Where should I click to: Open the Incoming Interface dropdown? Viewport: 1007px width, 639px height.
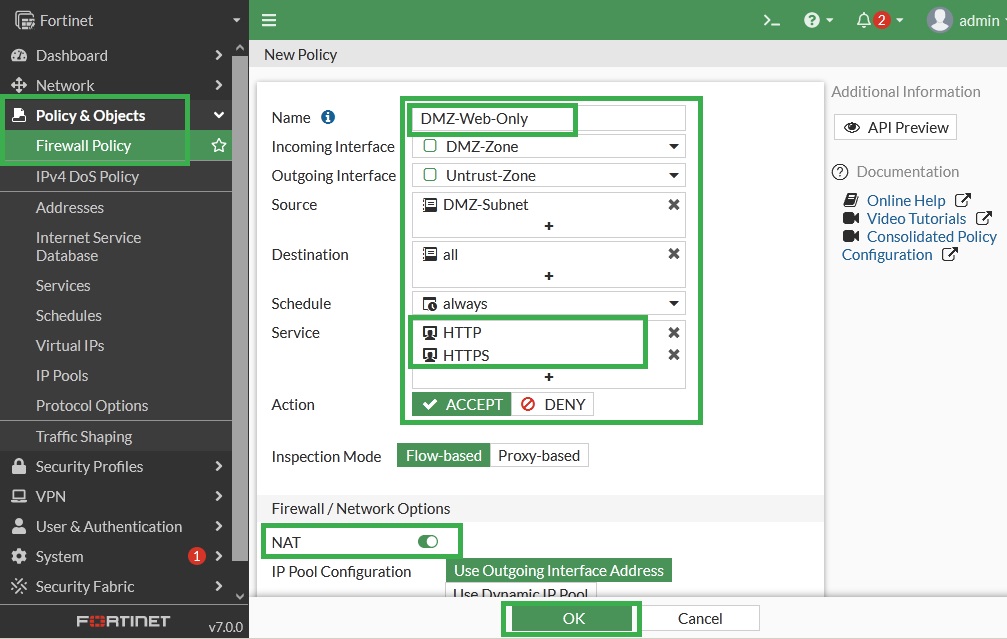coord(548,146)
